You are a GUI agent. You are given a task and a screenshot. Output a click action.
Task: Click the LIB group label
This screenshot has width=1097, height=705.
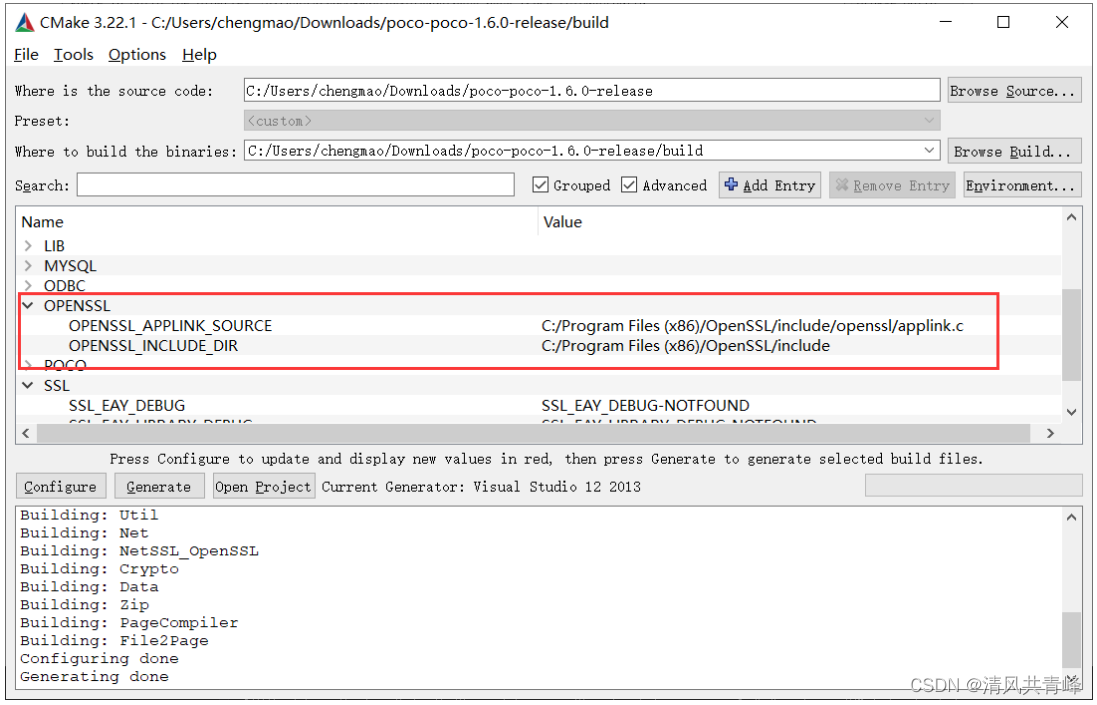[x=54, y=245]
